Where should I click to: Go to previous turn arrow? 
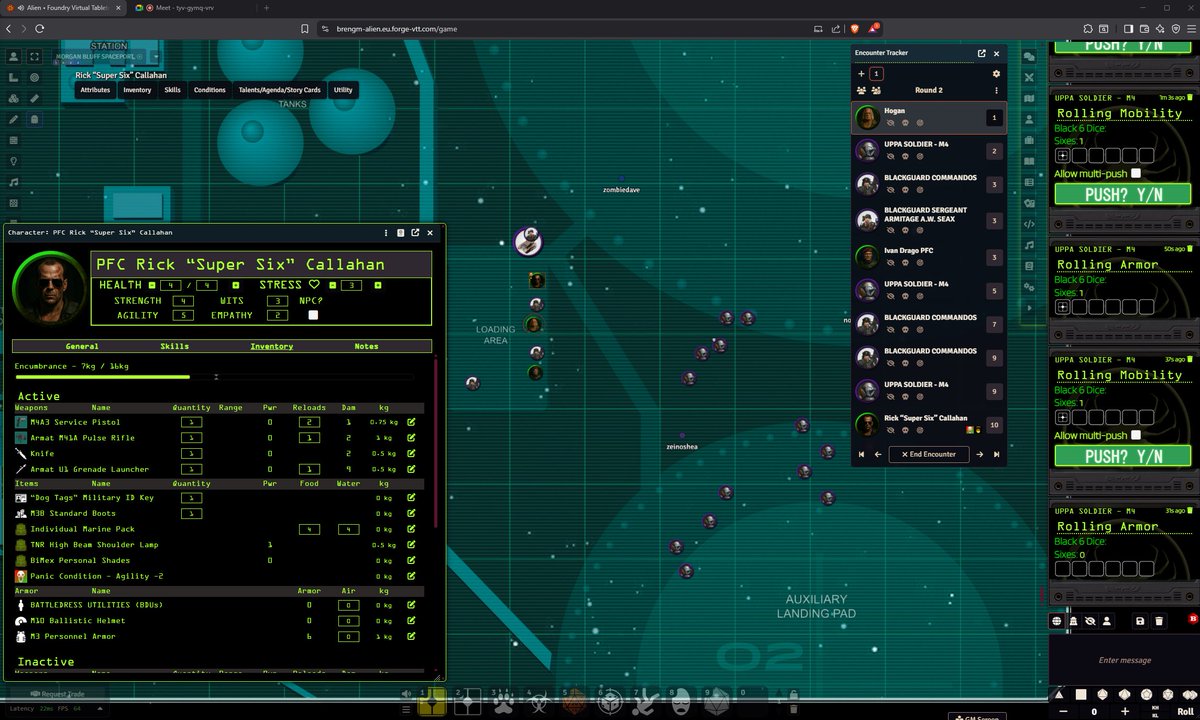tap(878, 454)
